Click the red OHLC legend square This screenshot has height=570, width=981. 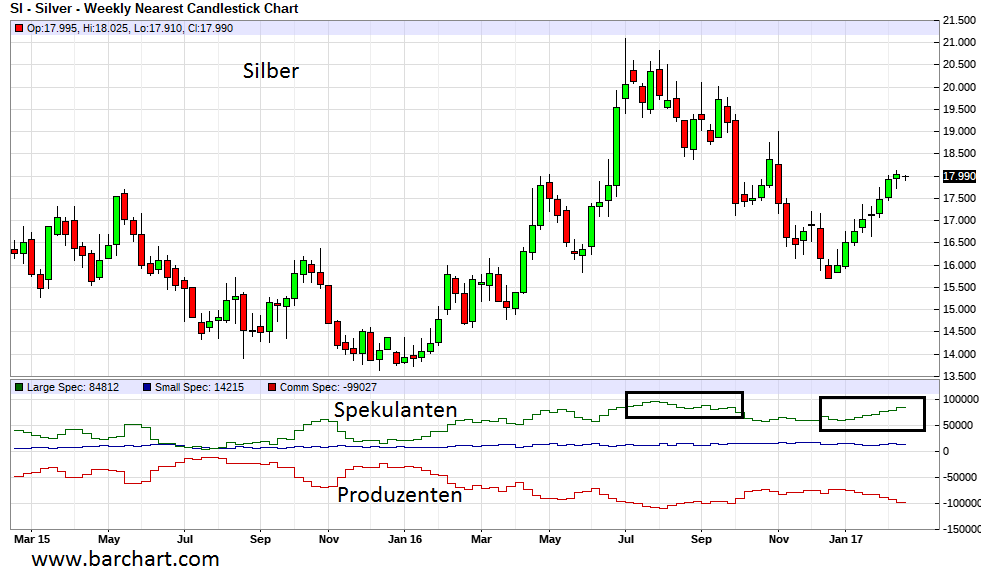point(19,28)
